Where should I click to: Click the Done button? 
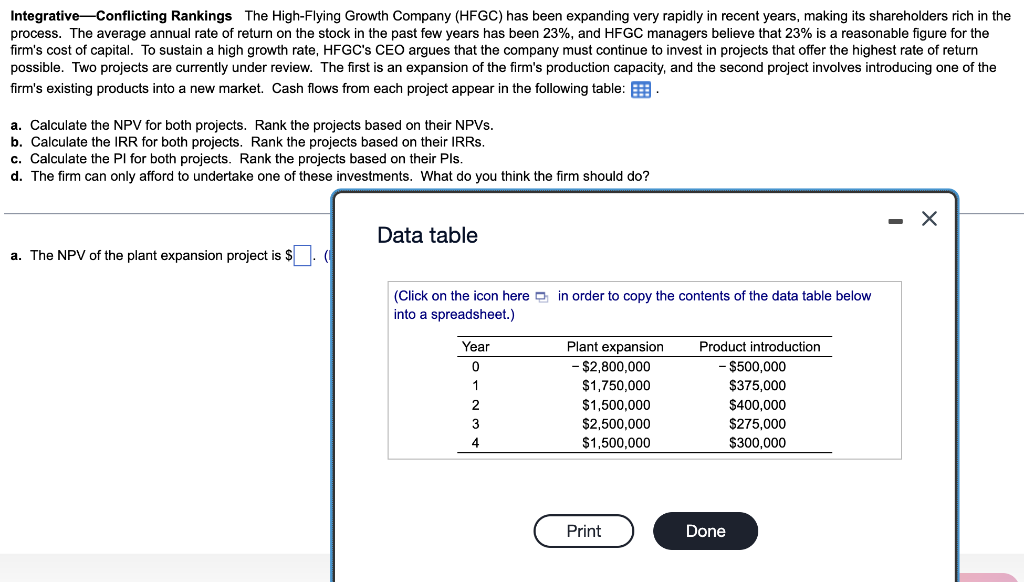click(705, 531)
